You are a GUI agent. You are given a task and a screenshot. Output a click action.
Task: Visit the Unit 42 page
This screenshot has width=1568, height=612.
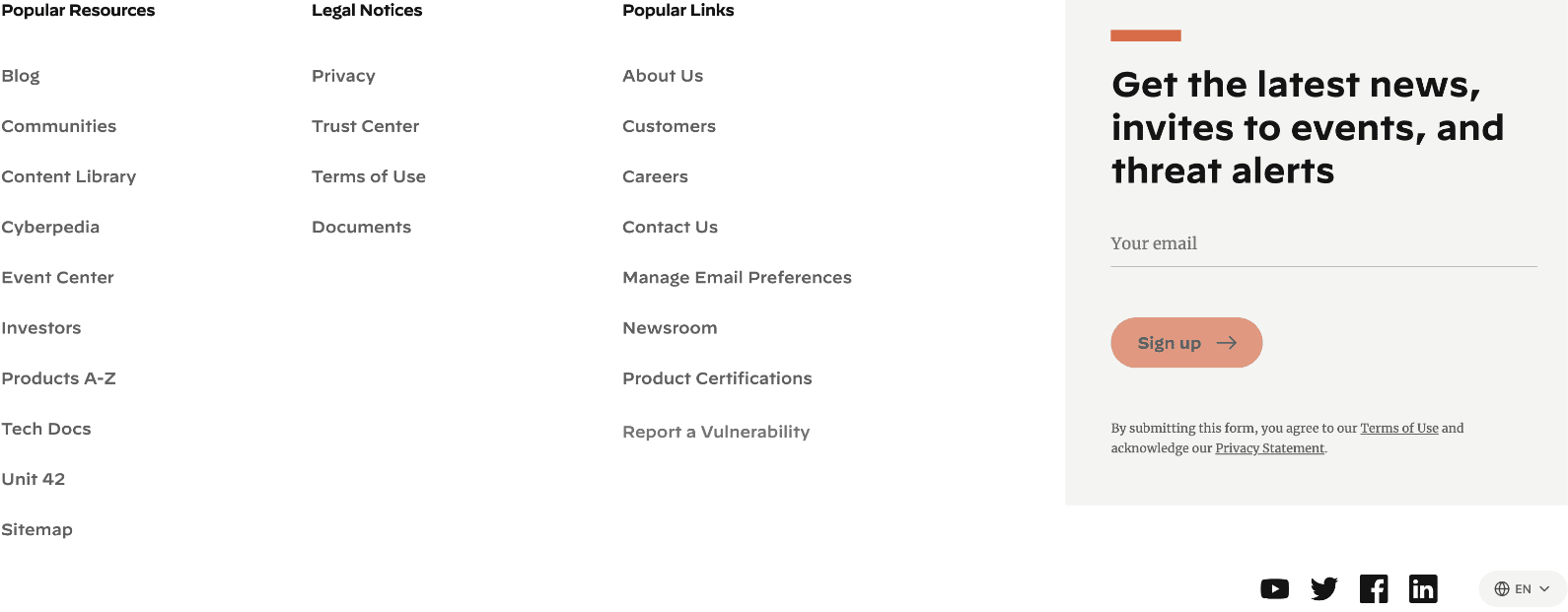pyautogui.click(x=34, y=478)
